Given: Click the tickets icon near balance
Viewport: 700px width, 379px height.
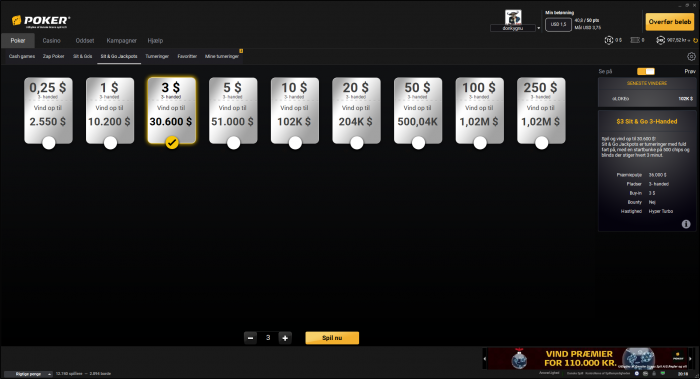Looking at the screenshot, I should pyautogui.click(x=635, y=40).
